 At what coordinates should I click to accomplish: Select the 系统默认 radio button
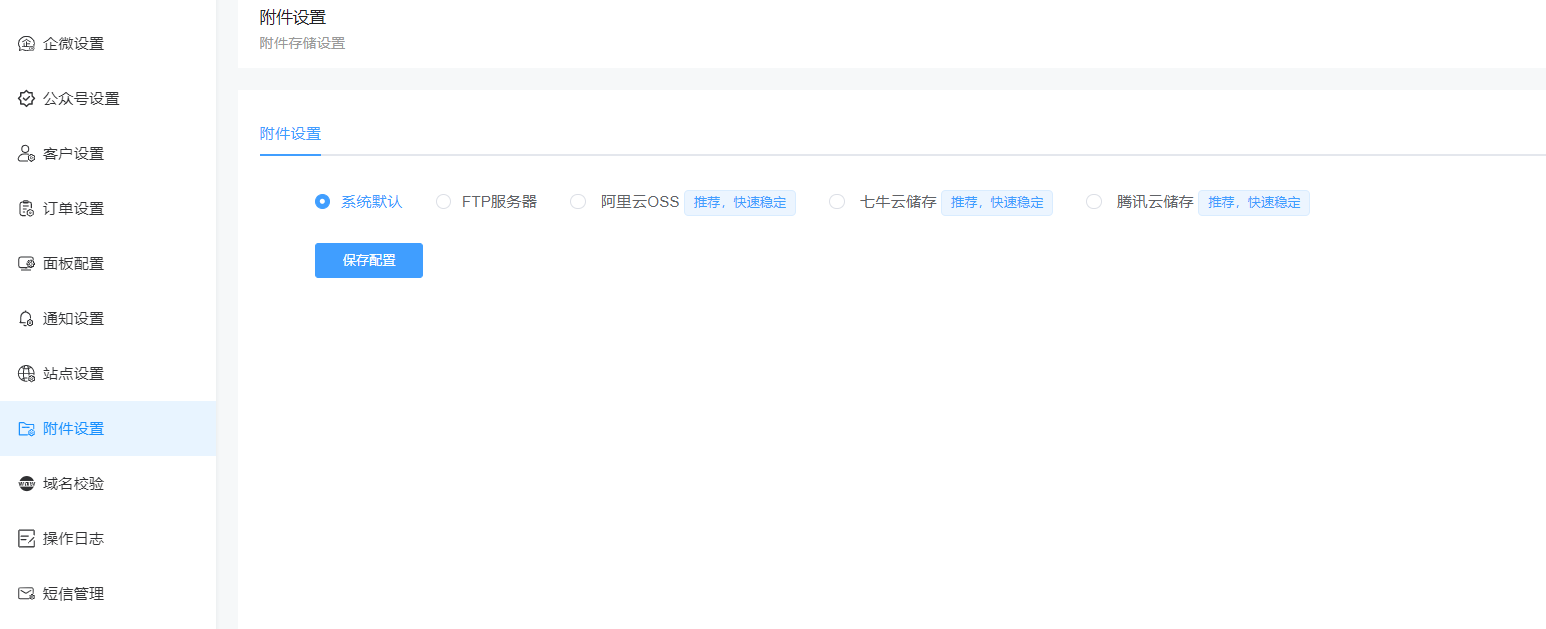click(322, 202)
